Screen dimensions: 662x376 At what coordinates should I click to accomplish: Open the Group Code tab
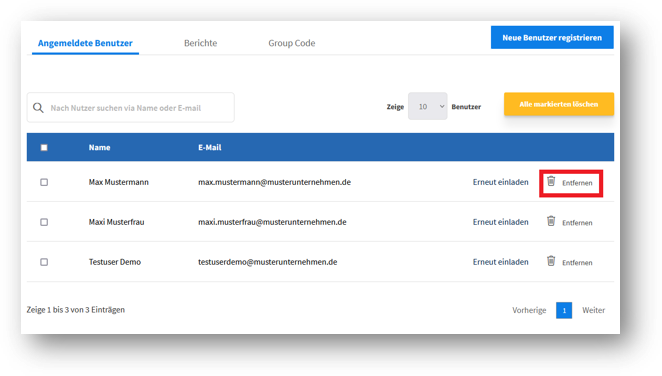click(x=292, y=43)
